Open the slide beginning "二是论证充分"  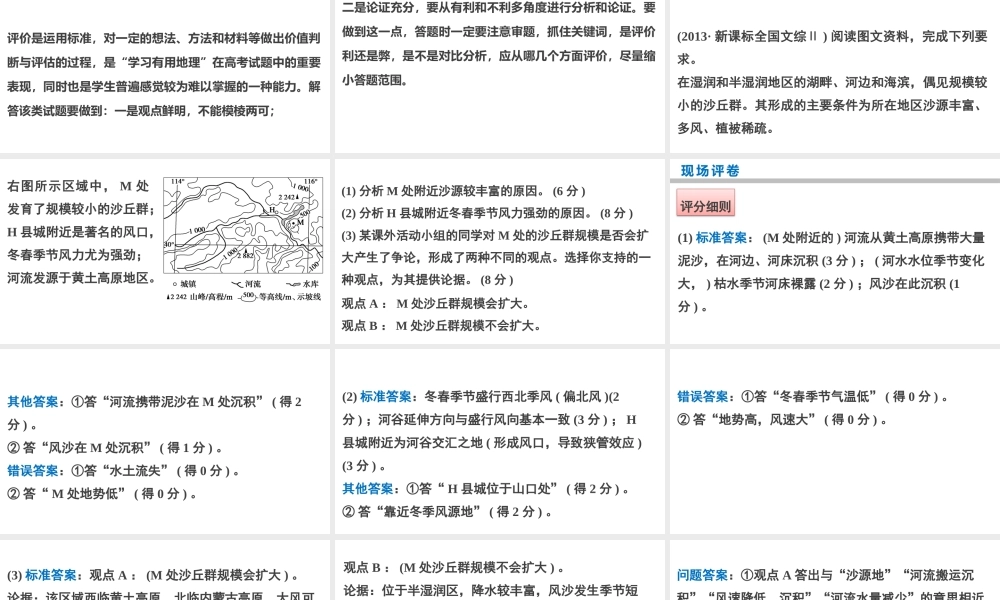click(x=499, y=75)
